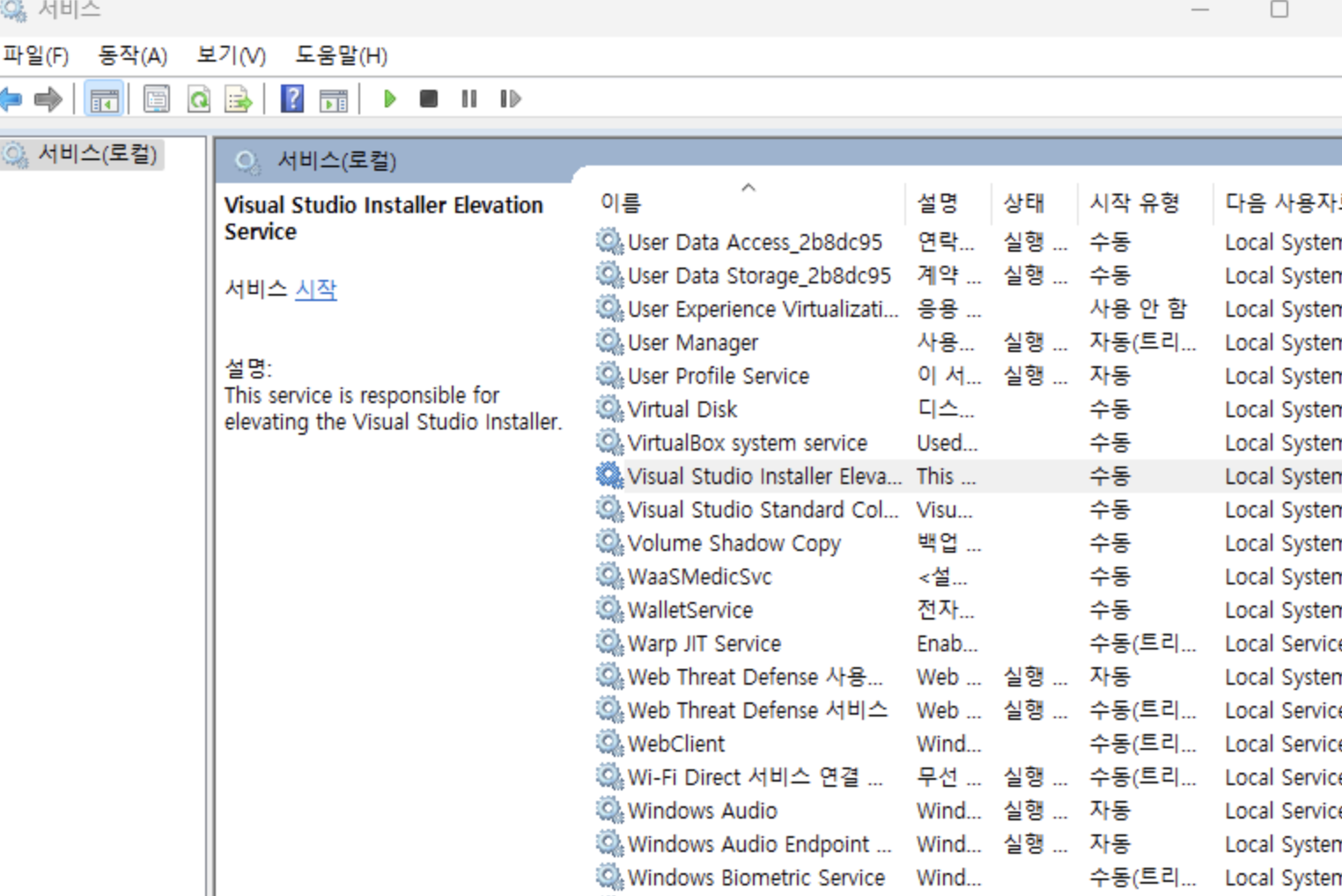Click the Pause Service toolbar icon
The width and height of the screenshot is (1342, 896).
[469, 99]
